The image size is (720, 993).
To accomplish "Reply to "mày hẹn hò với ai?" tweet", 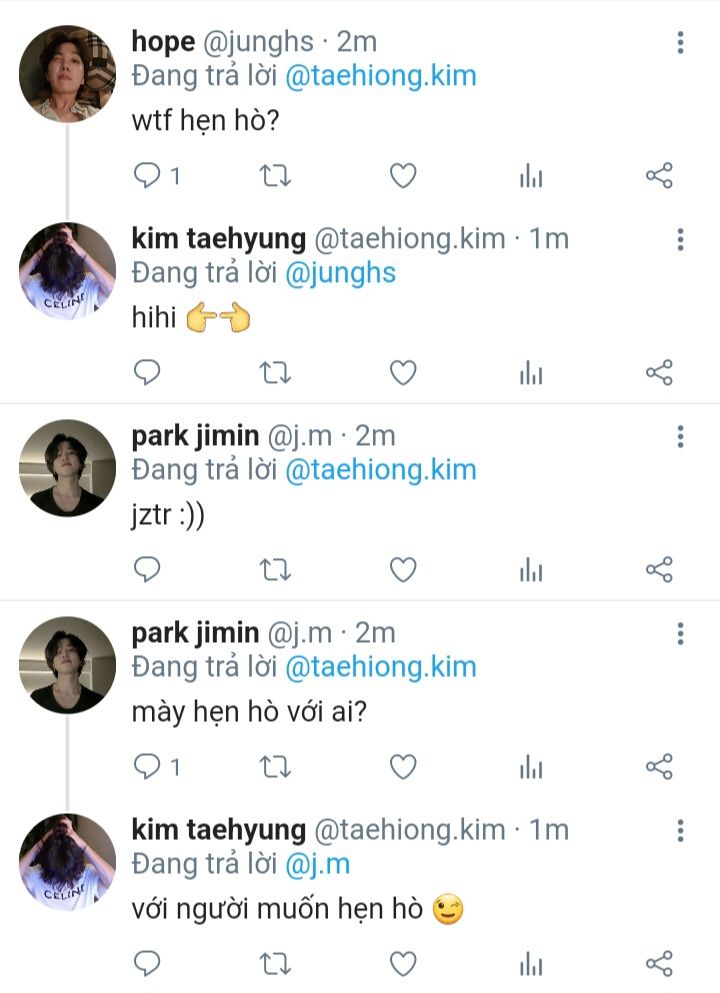I will pyautogui.click(x=148, y=767).
